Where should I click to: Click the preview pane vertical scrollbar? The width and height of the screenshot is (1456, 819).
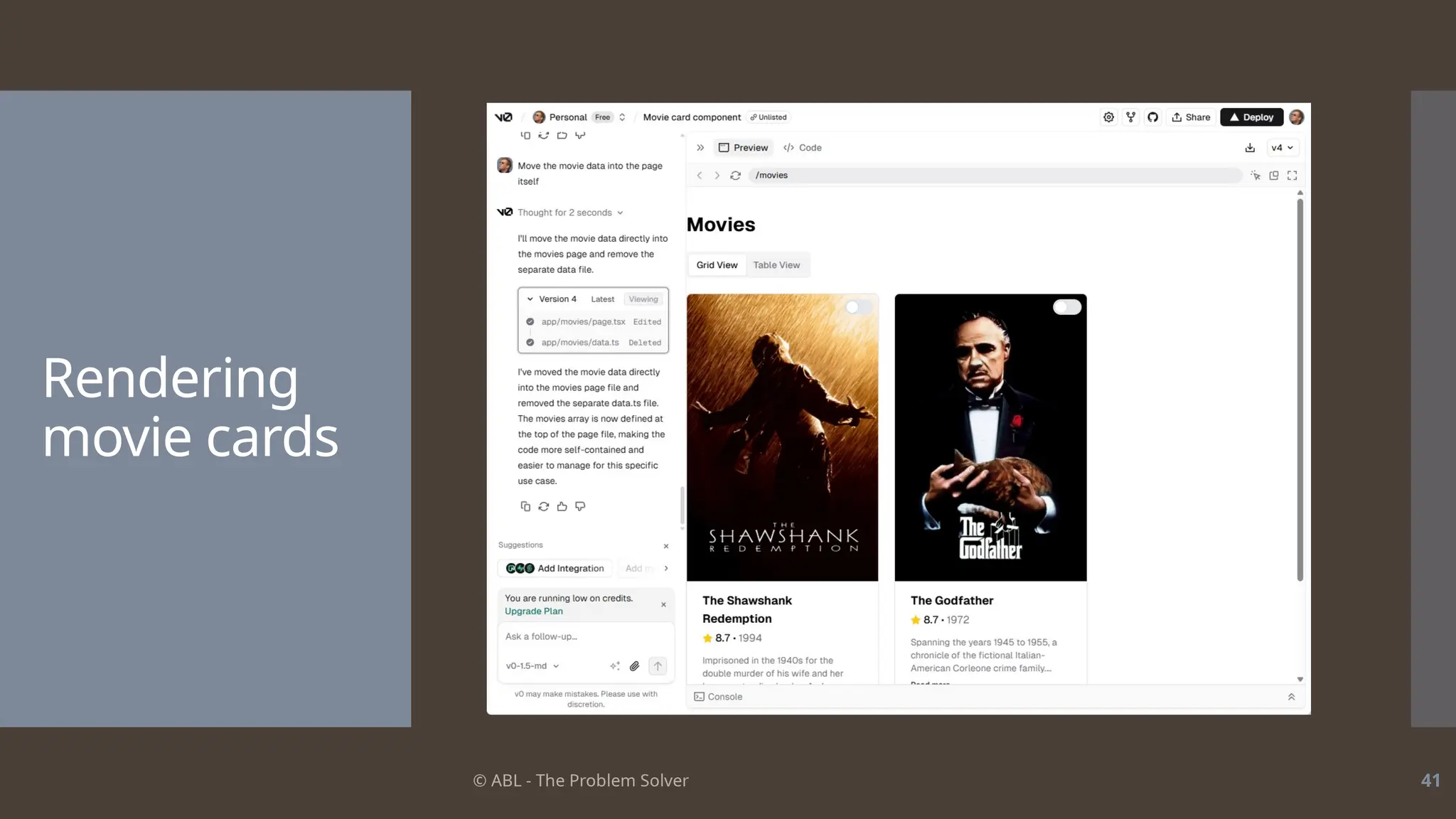pos(1300,391)
